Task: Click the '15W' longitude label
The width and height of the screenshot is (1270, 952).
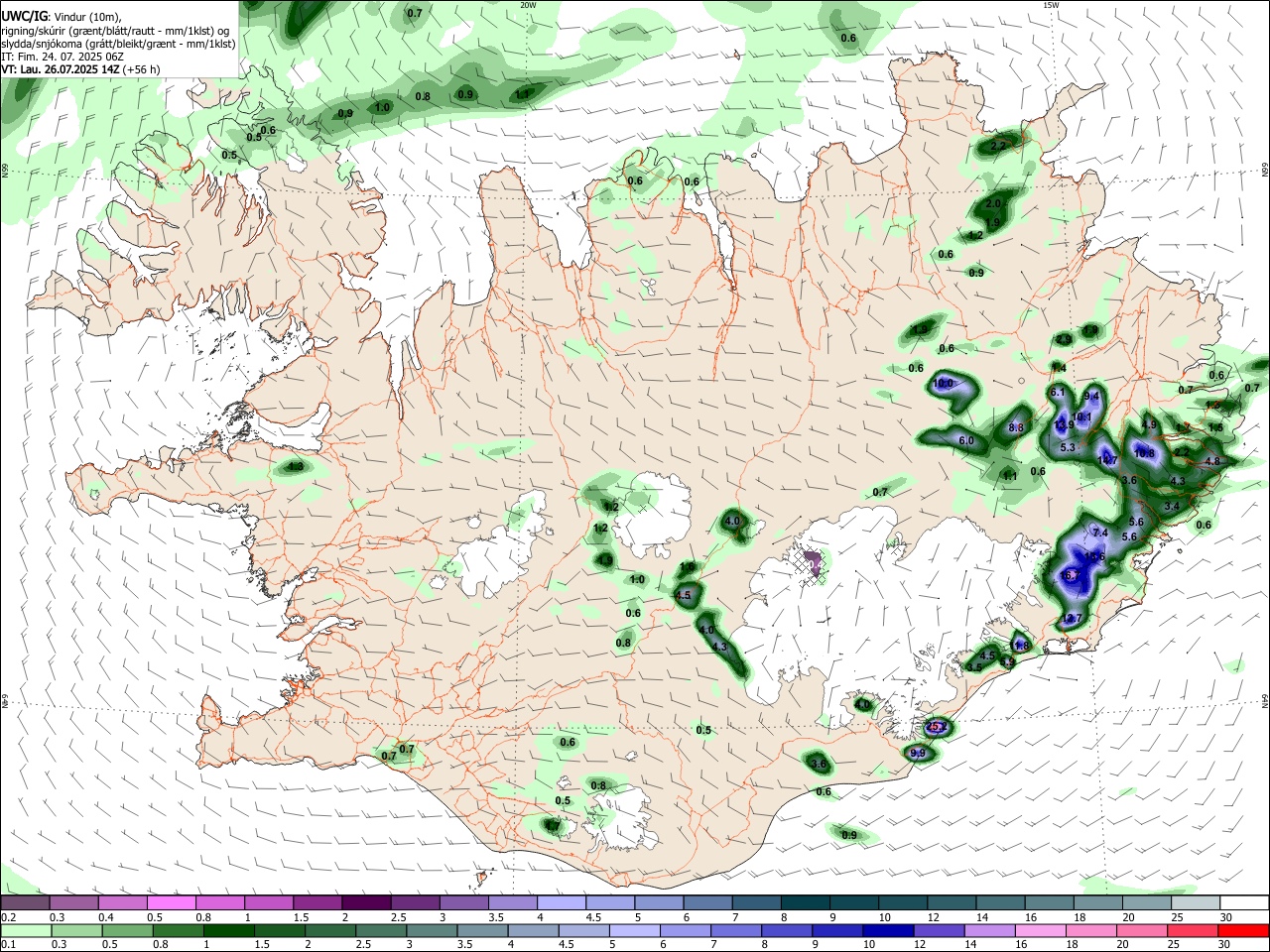Action: click(1051, 5)
